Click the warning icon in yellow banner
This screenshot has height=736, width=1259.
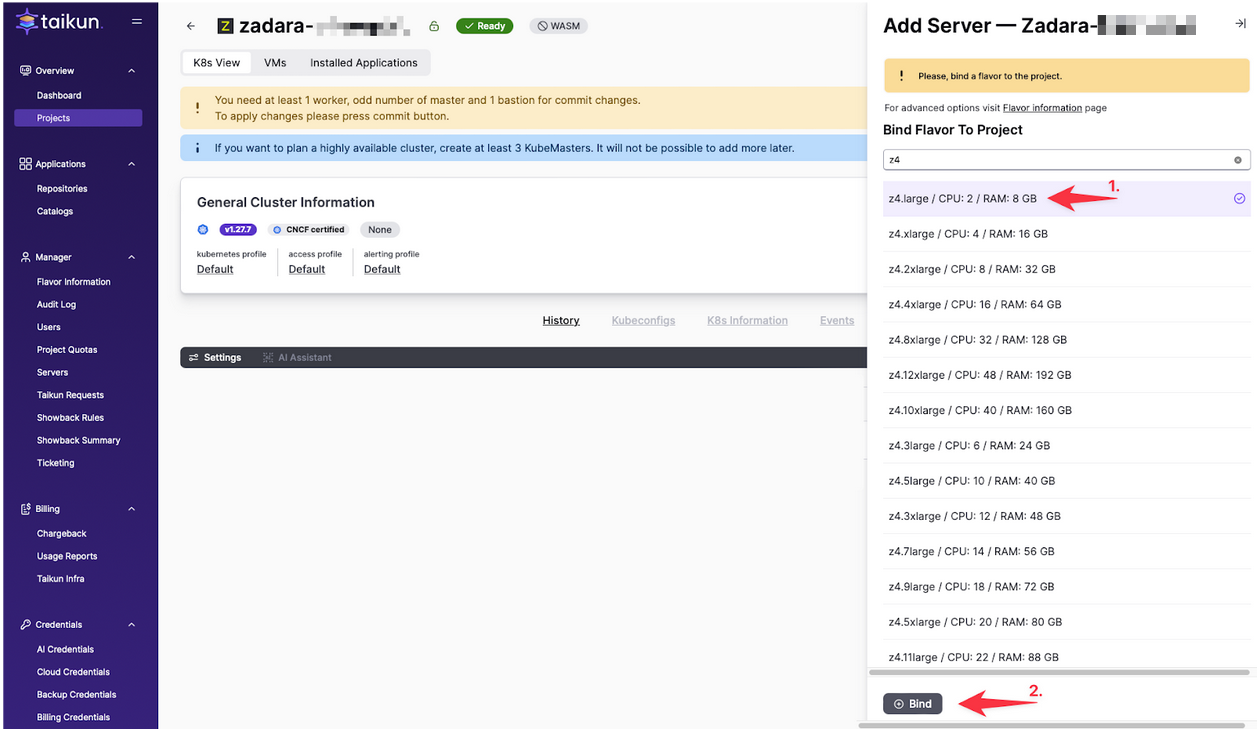point(197,108)
